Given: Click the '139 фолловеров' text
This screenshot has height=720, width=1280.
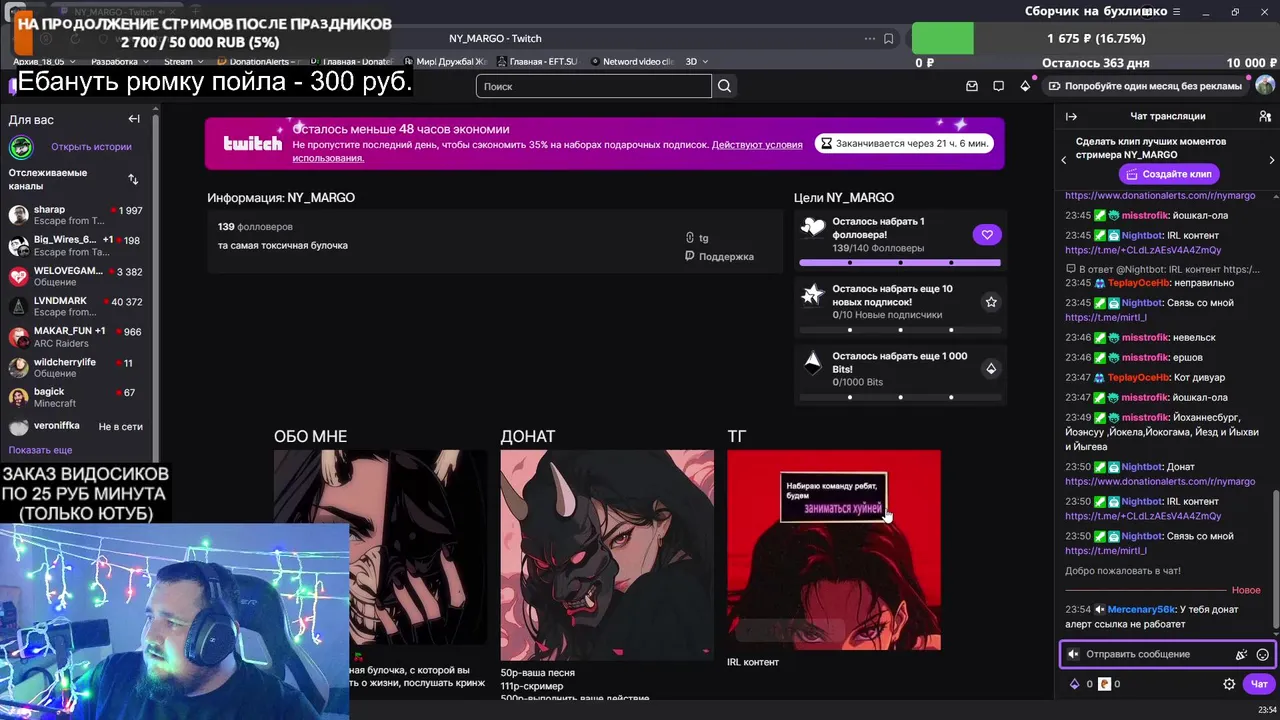Looking at the screenshot, I should point(255,227).
